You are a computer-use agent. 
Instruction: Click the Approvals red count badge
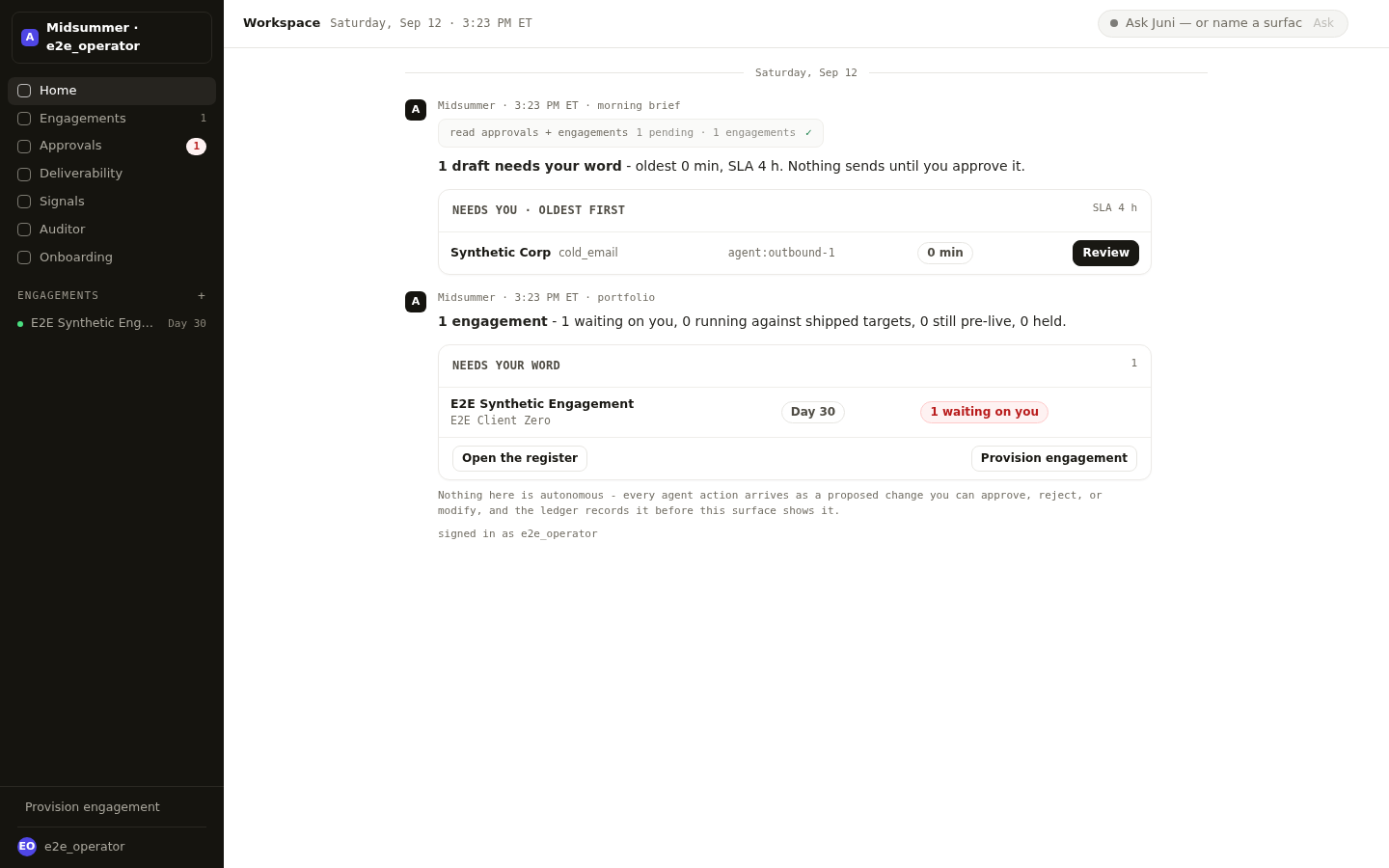pos(196,147)
